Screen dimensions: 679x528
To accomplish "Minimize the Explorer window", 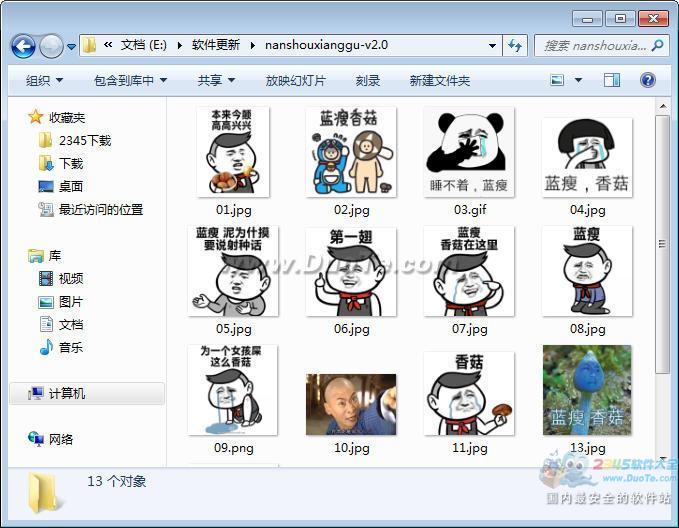I will tap(587, 19).
